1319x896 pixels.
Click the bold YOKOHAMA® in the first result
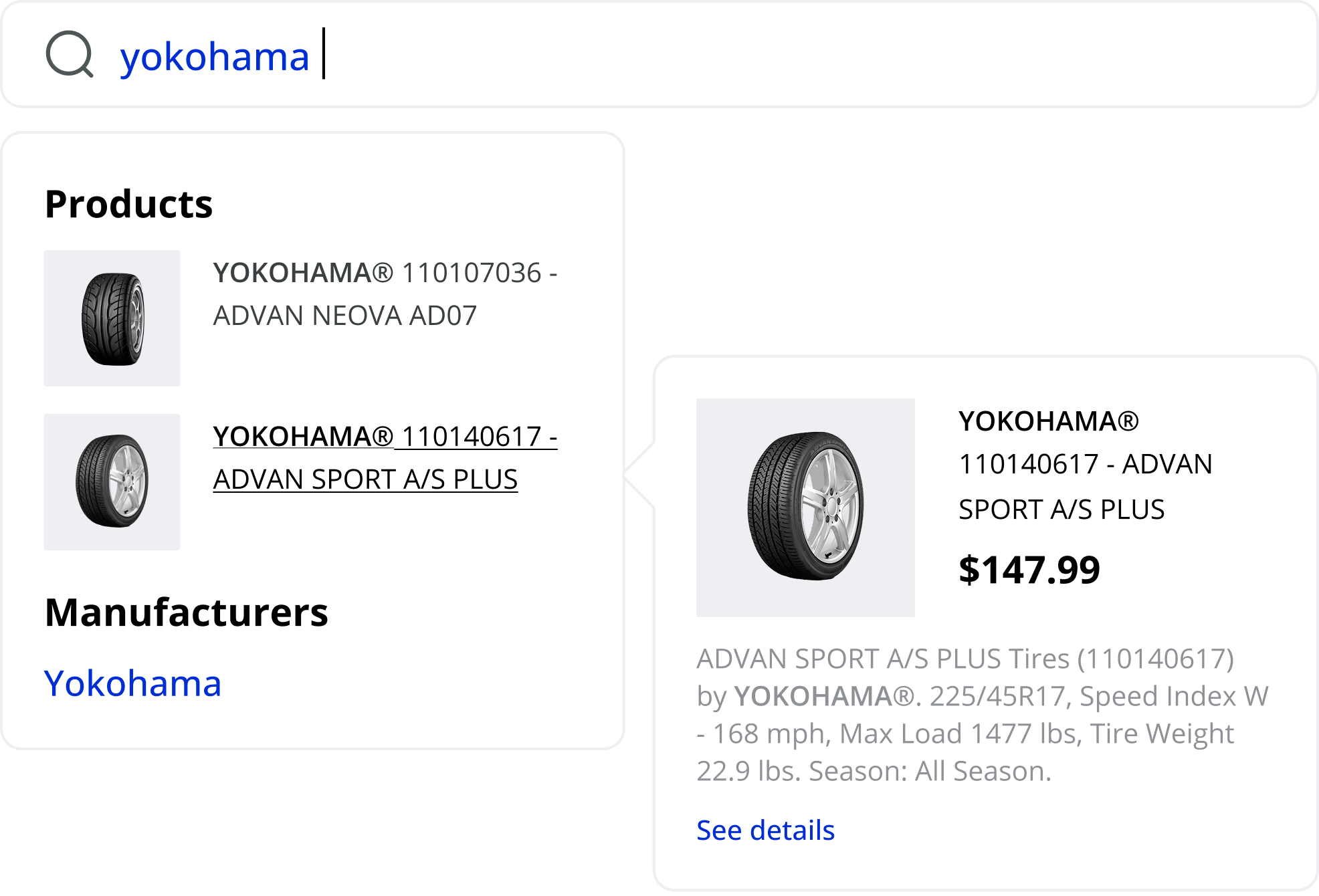click(x=303, y=273)
